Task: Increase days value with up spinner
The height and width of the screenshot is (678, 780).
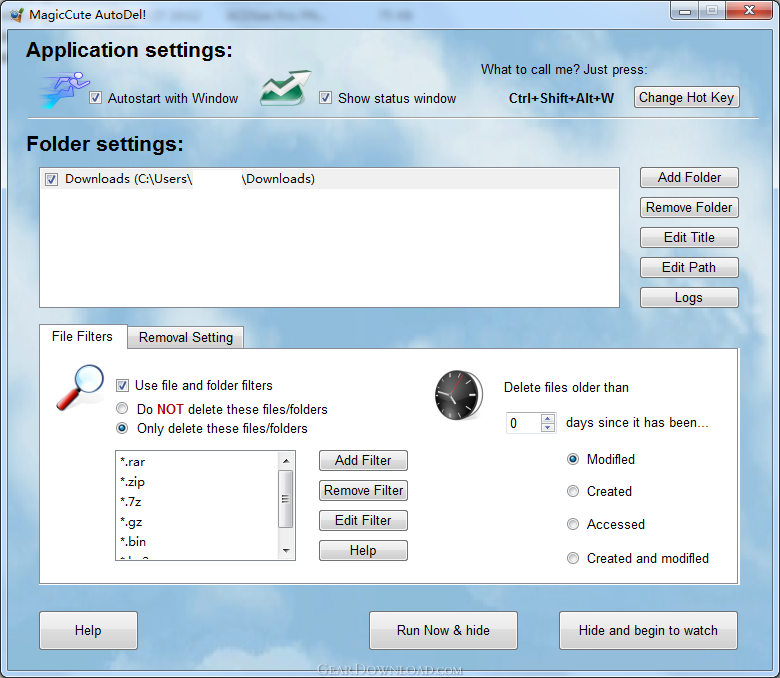Action: coord(548,419)
